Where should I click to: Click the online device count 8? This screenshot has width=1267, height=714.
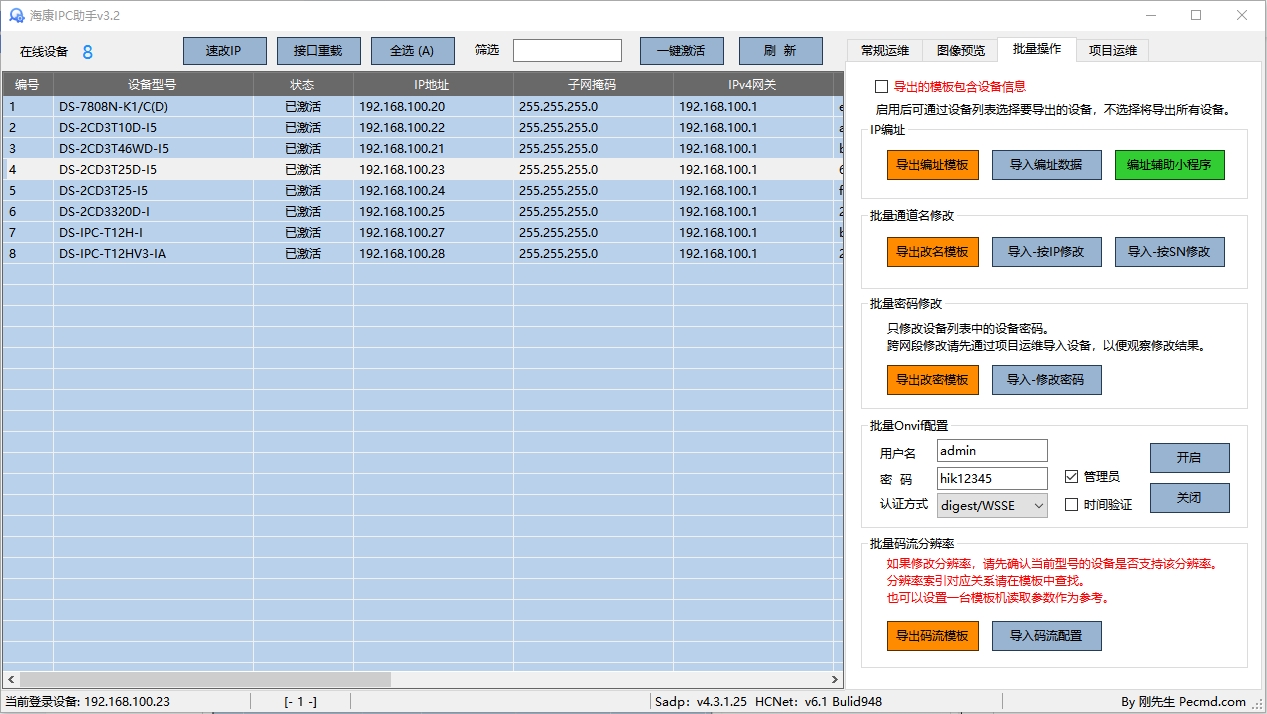(88, 52)
